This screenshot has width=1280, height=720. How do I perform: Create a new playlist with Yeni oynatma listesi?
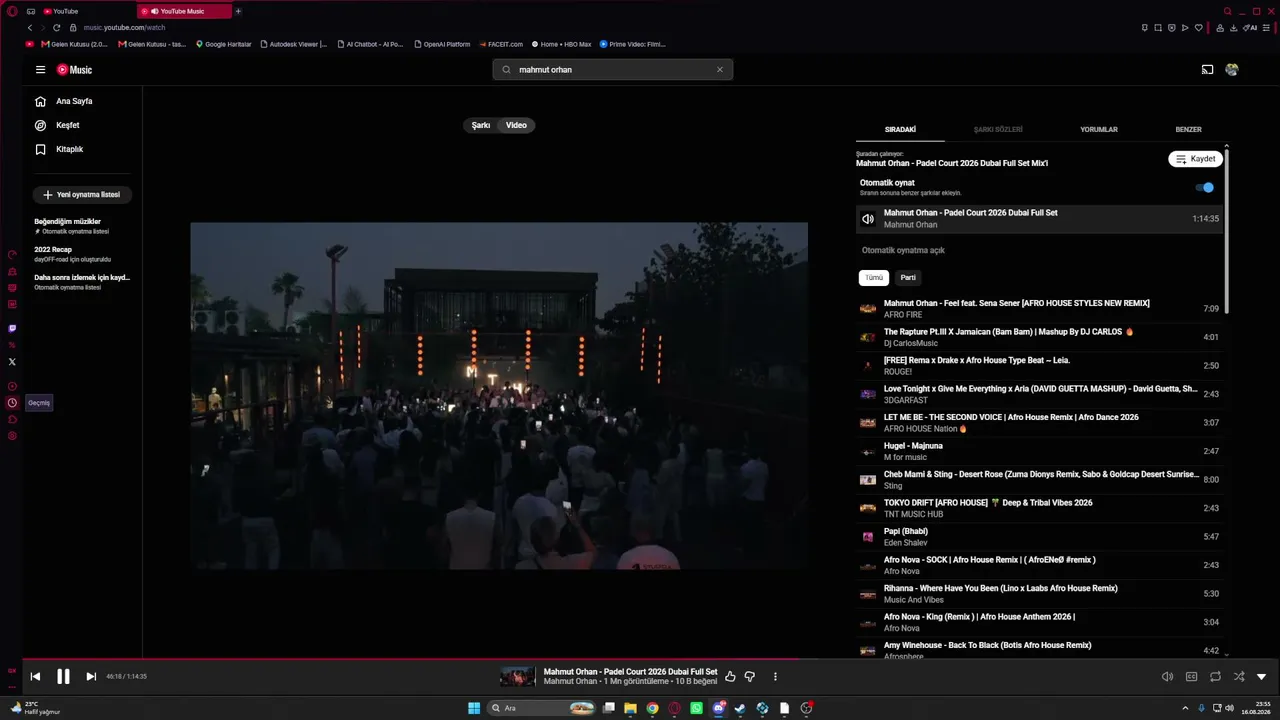82,195
